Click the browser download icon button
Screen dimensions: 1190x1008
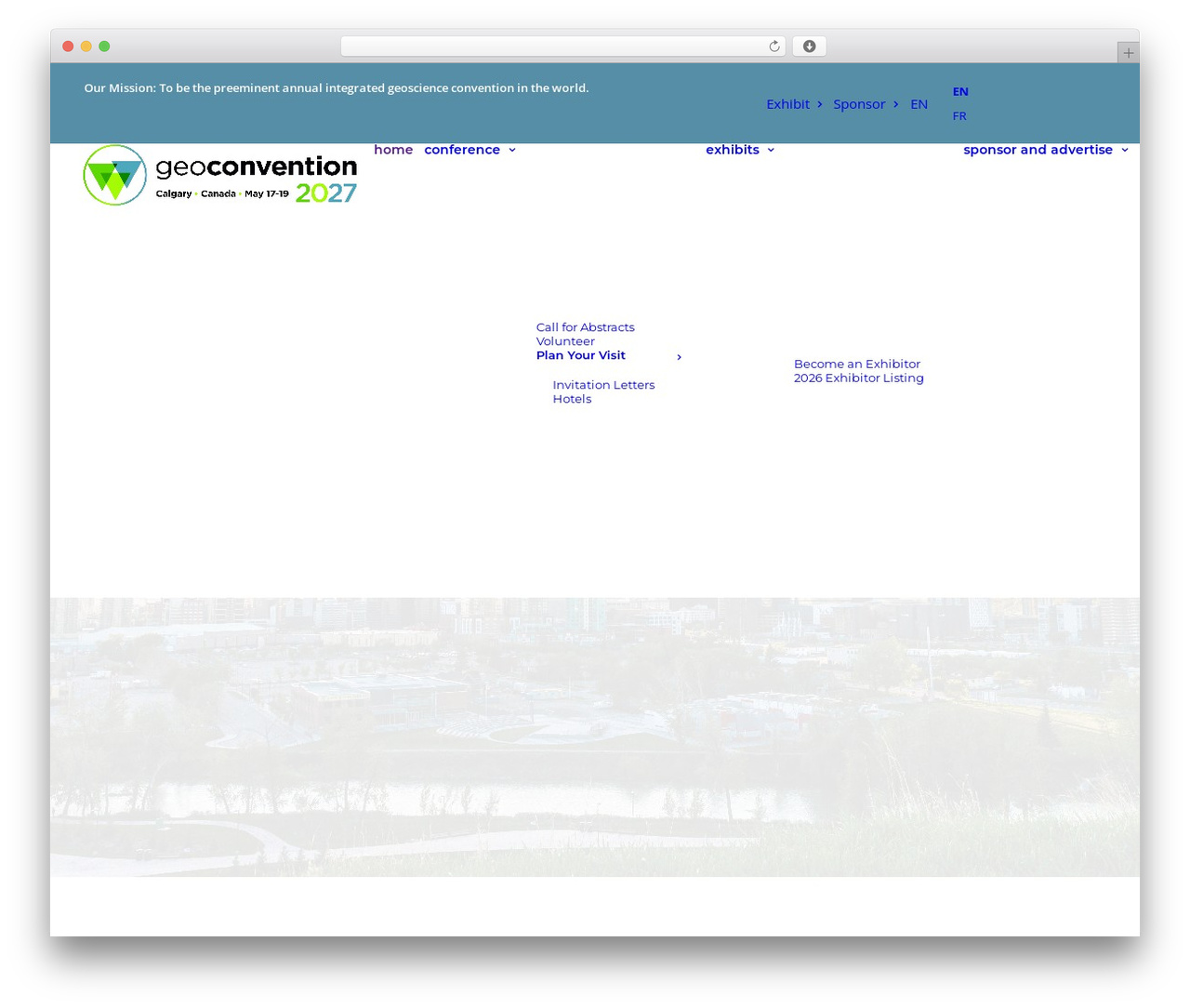(x=809, y=46)
